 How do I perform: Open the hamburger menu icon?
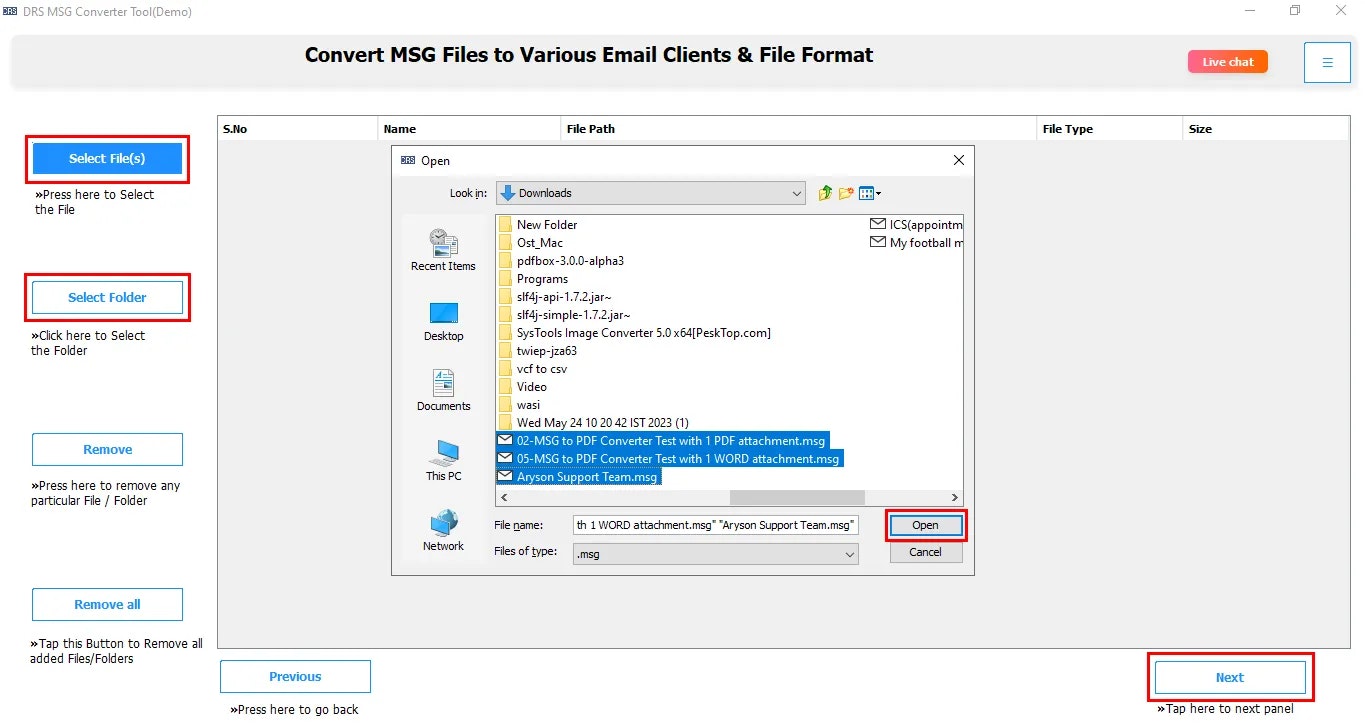point(1327,62)
